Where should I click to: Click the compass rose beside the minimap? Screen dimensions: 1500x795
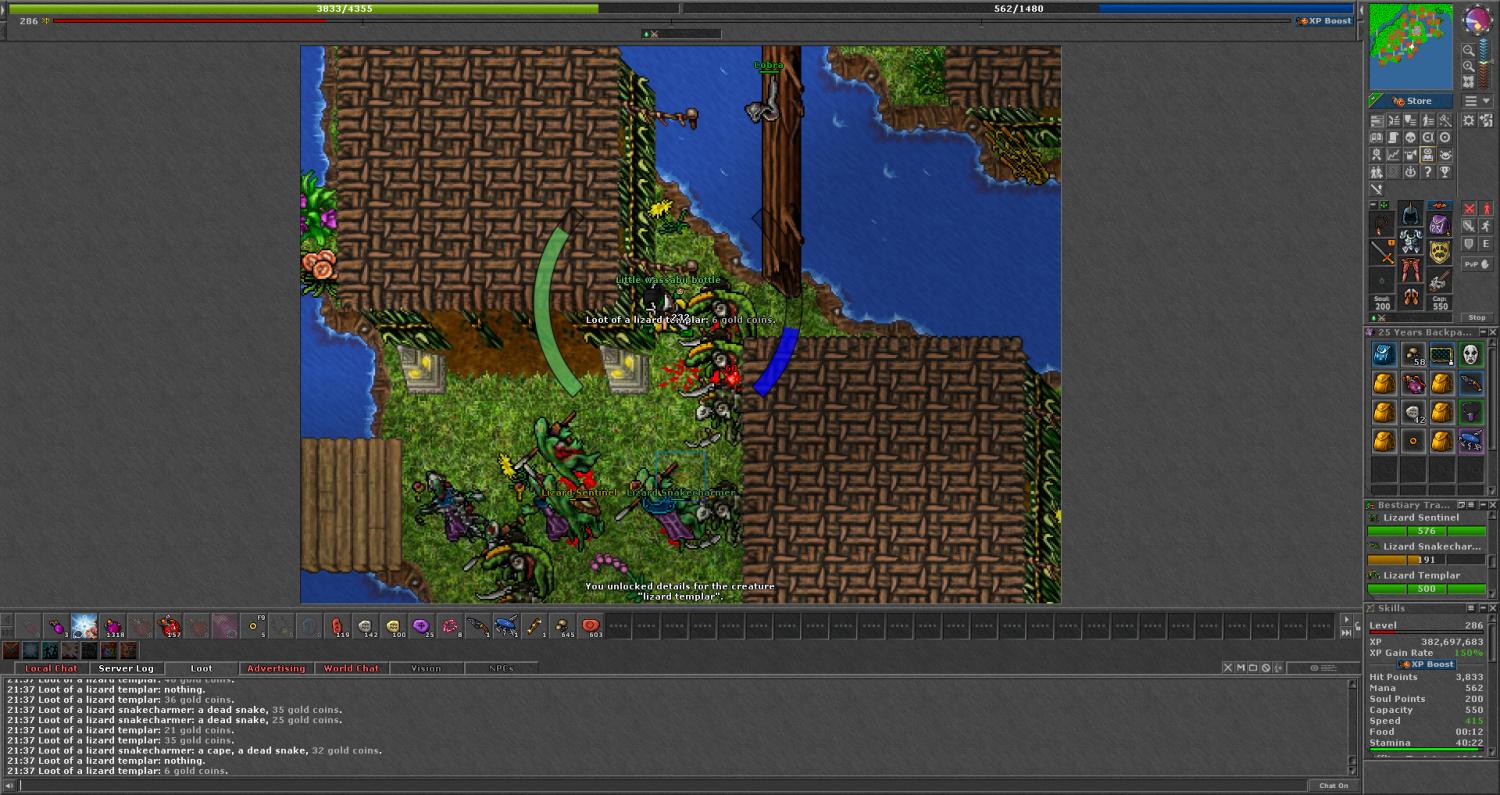1477,19
